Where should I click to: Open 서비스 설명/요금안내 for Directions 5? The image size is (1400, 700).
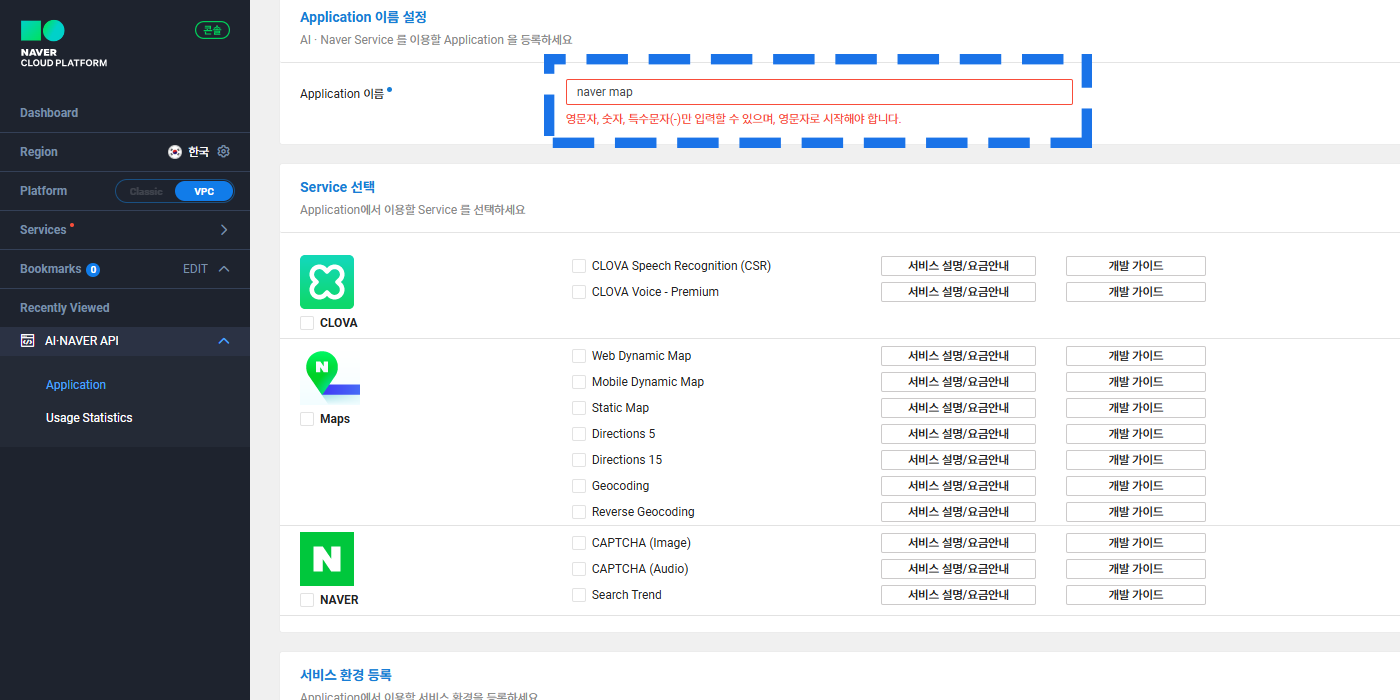(x=958, y=434)
